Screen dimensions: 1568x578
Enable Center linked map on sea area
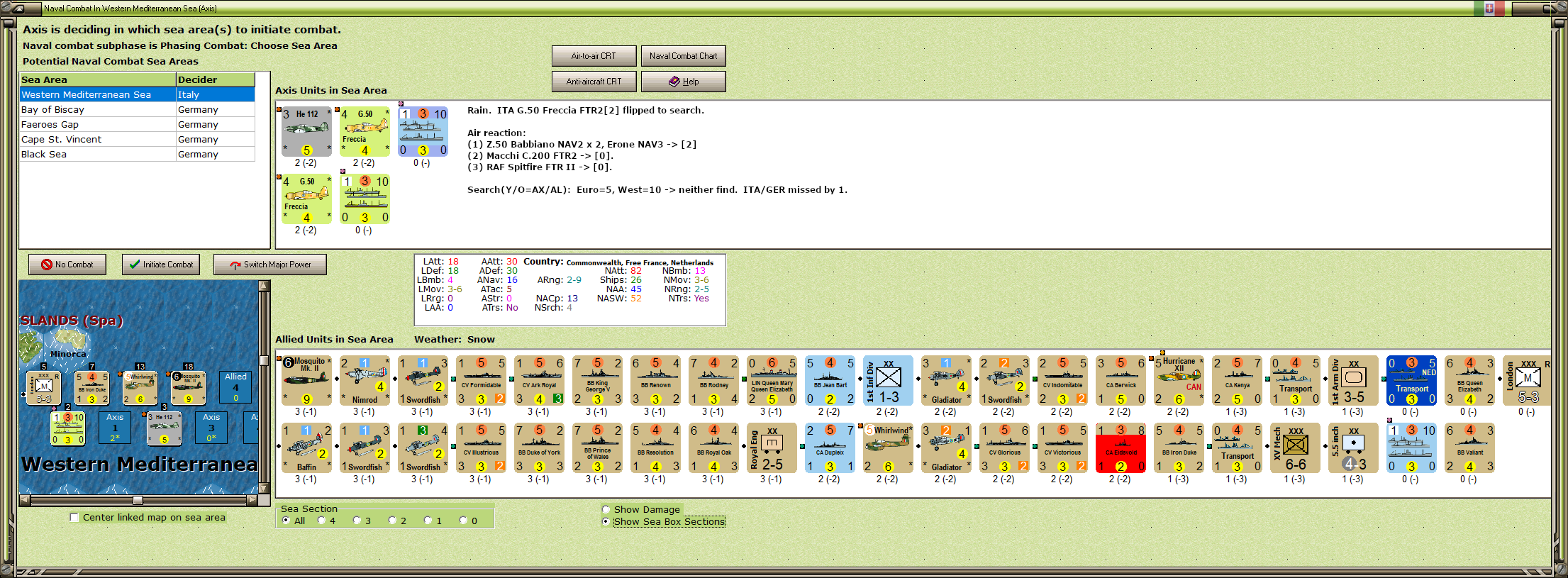(74, 518)
